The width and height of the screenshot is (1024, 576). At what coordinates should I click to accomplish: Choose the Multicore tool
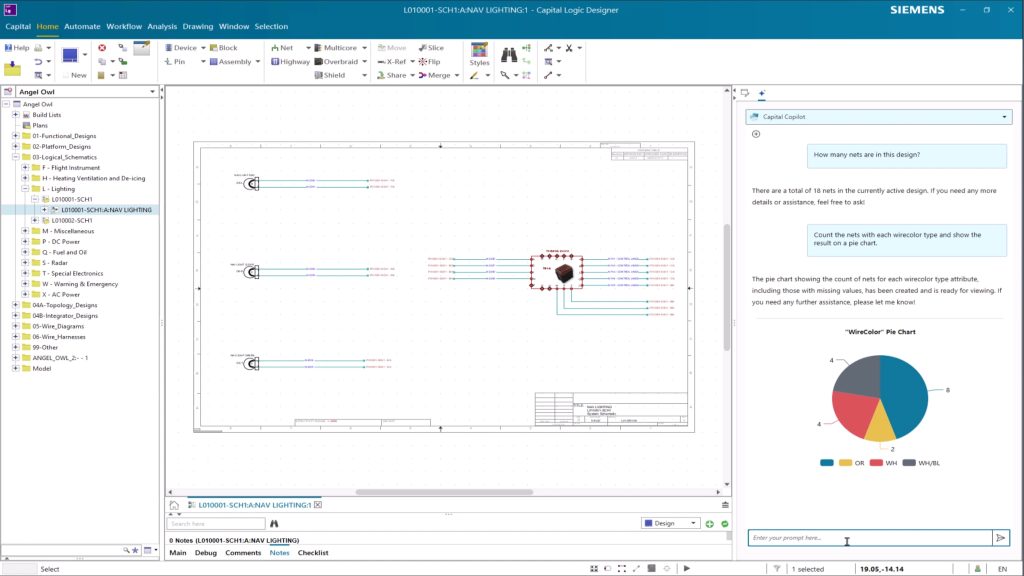pos(336,48)
